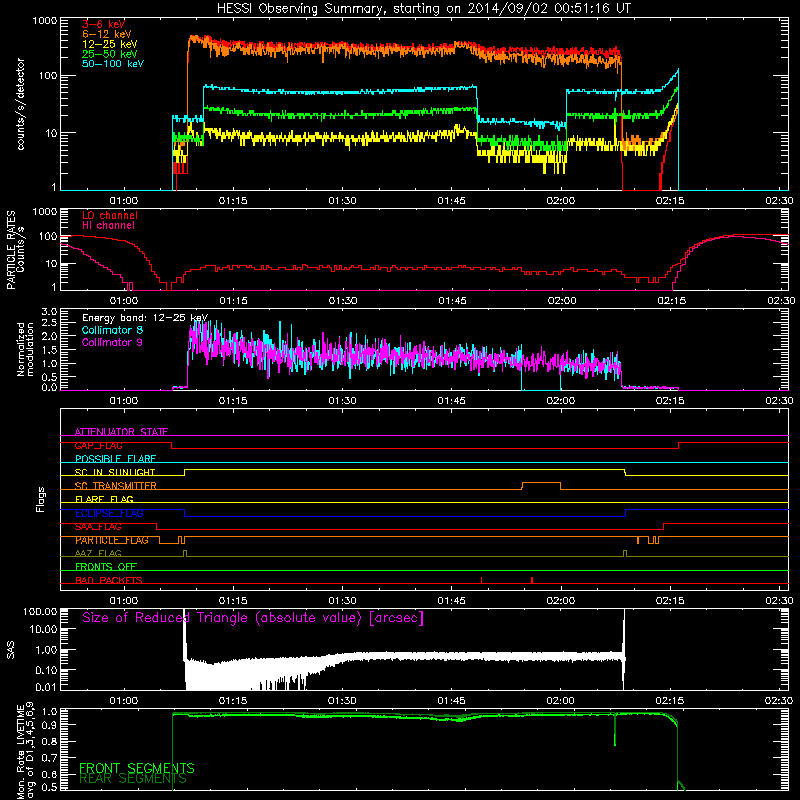Click the blue "ECLIPSE_FLAG" label
This screenshot has width=800, height=800.
(x=109, y=513)
